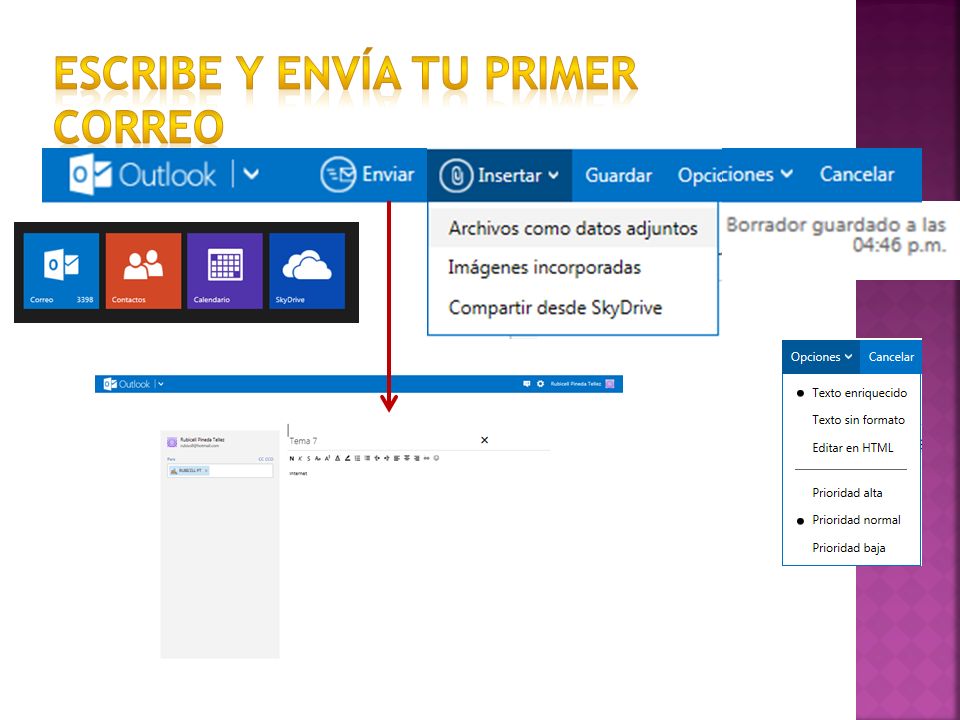Choose Imágenes incorporadas
The width and height of the screenshot is (960, 720).
(544, 268)
